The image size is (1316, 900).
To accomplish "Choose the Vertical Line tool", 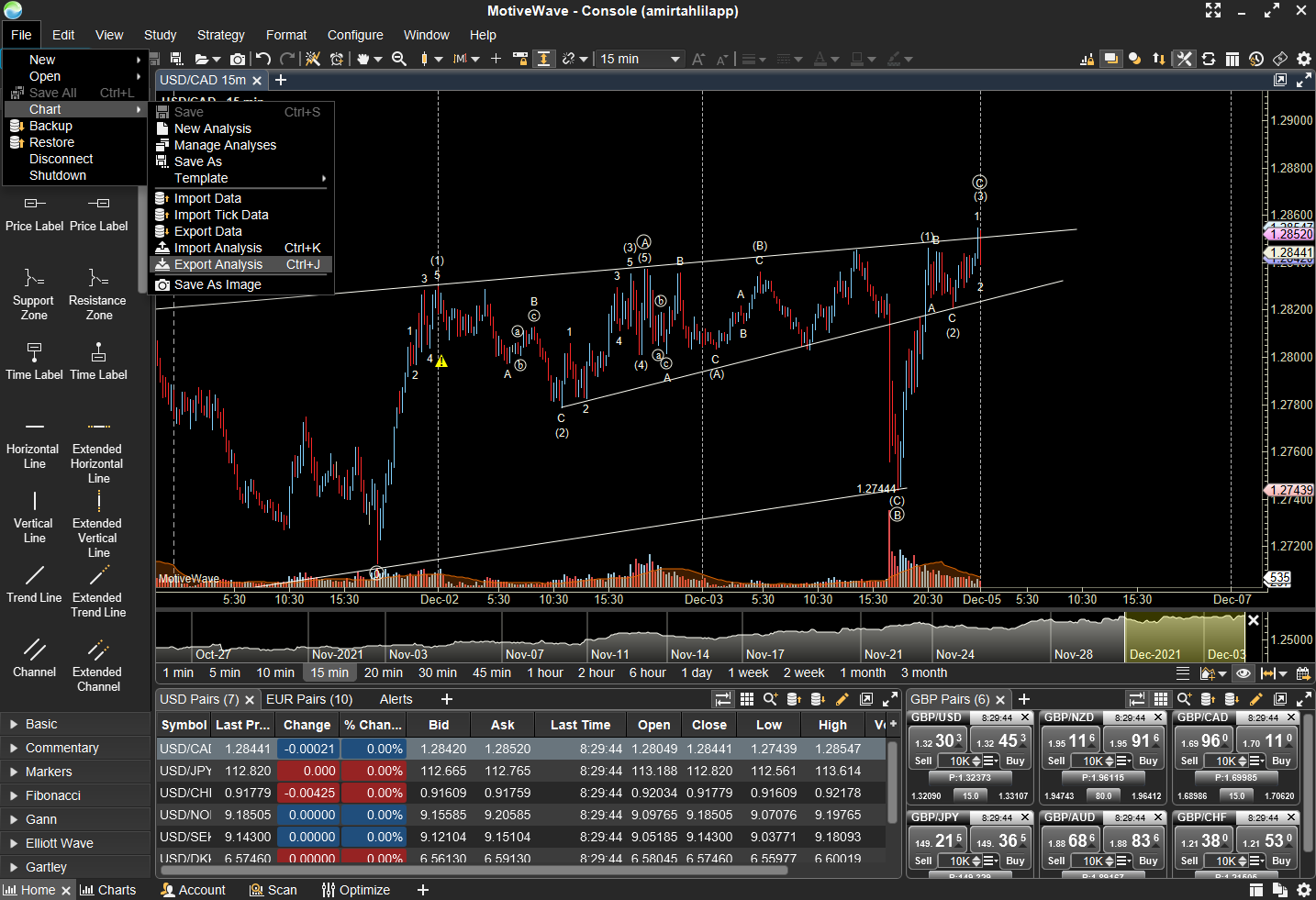I will [34, 517].
